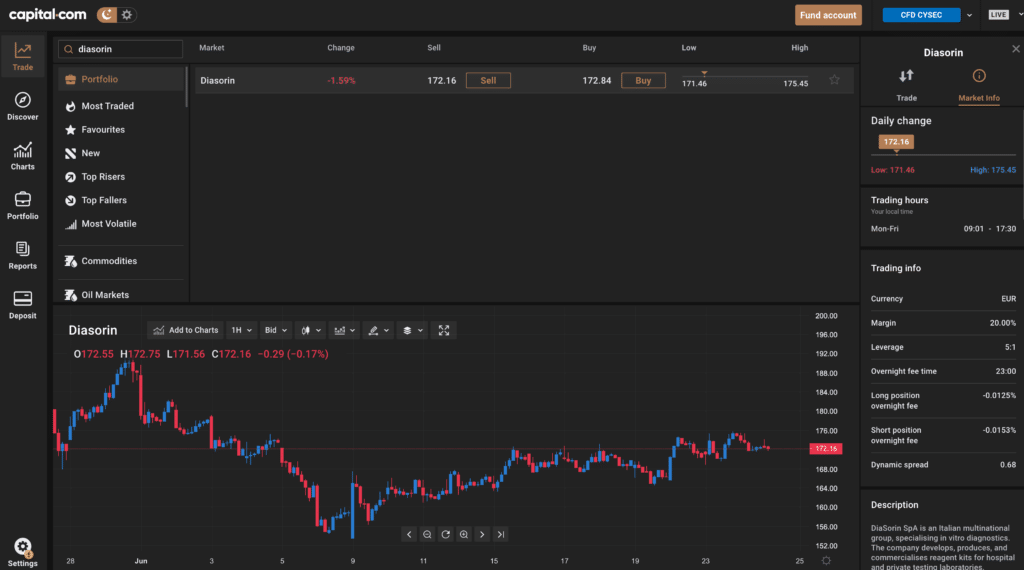This screenshot has width=1024, height=570.
Task: Zoom out the chart
Action: point(427,534)
